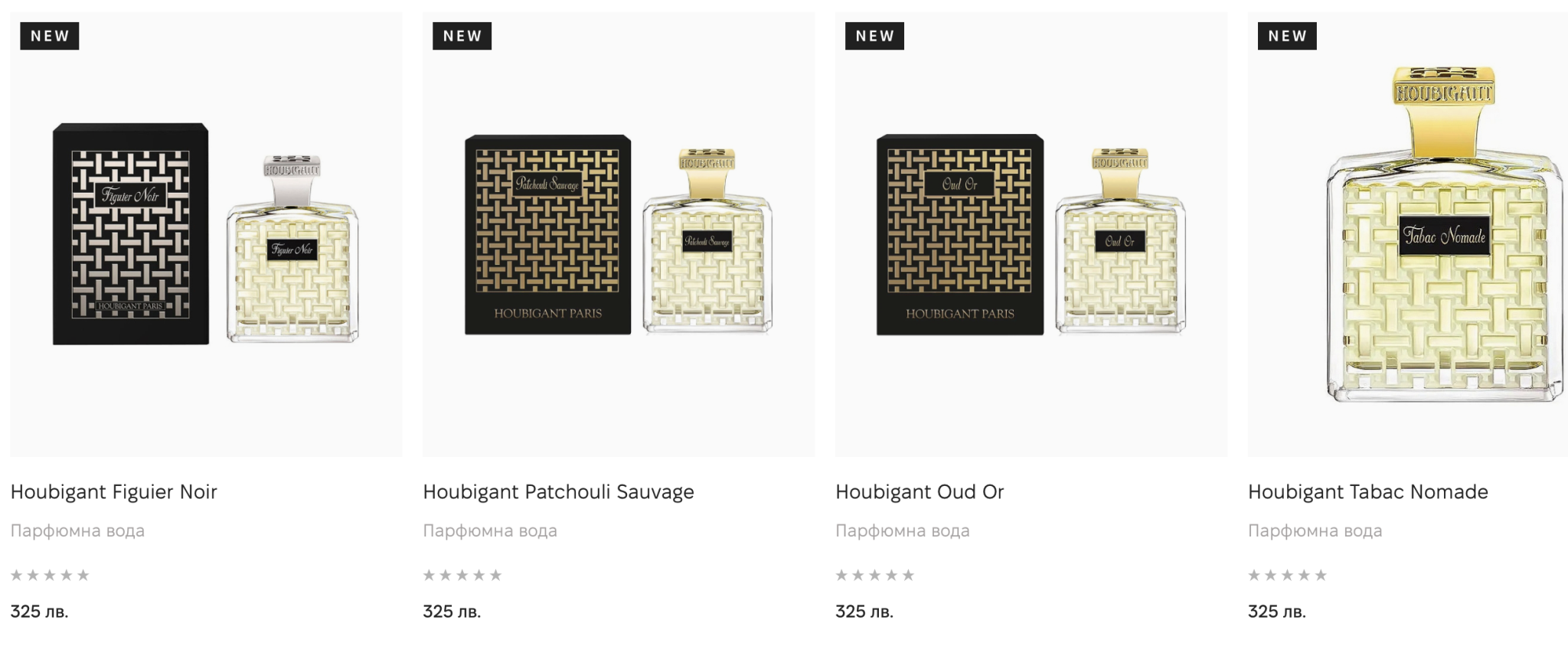Click the Houbigant Patchouli Sauvage title link

click(558, 491)
